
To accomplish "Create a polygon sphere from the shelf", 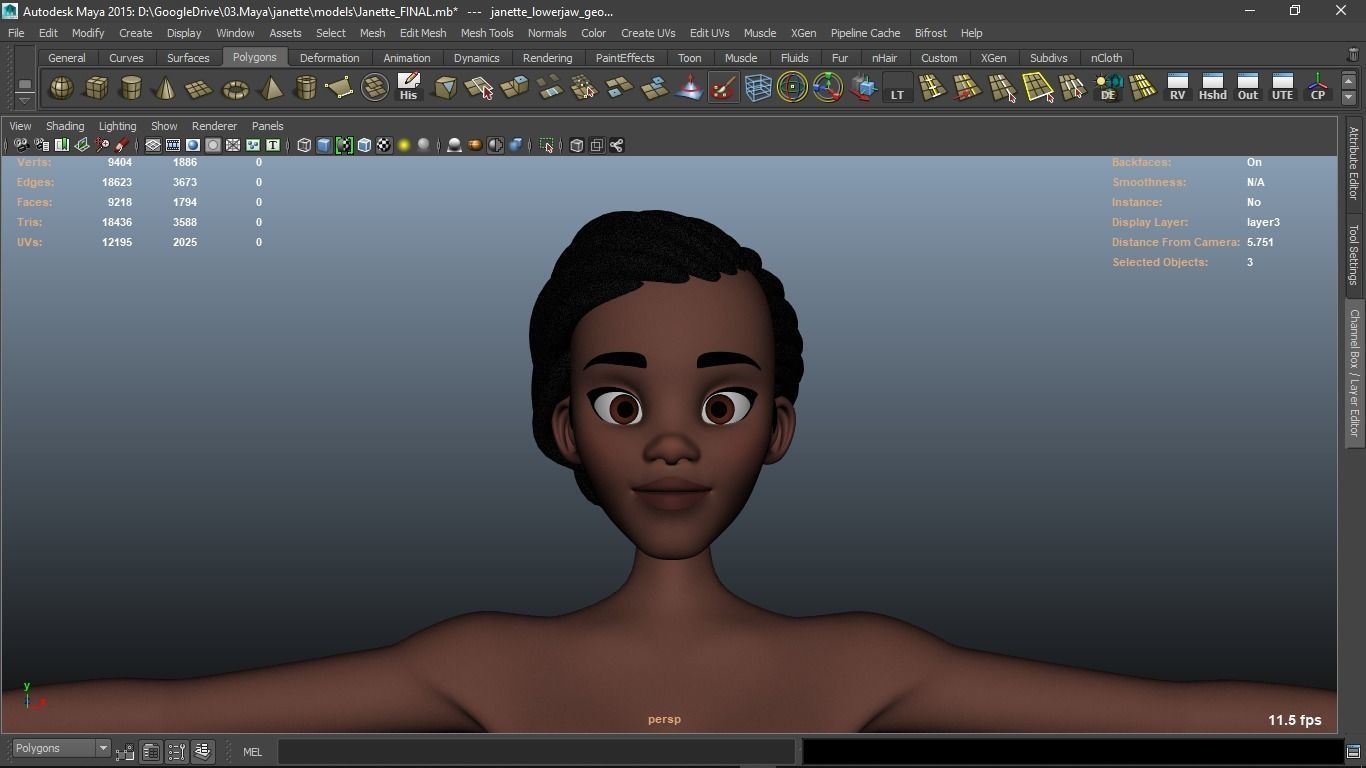I will tap(61, 88).
